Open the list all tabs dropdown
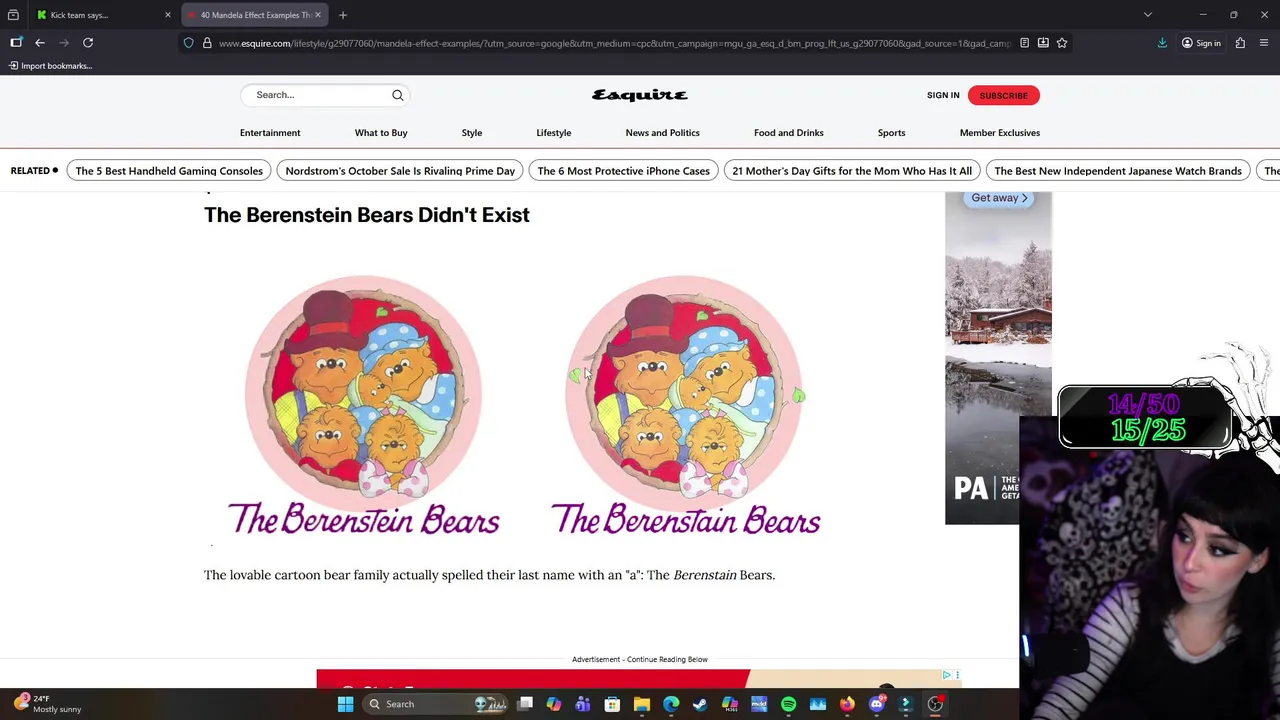The image size is (1280, 720). tap(1148, 15)
